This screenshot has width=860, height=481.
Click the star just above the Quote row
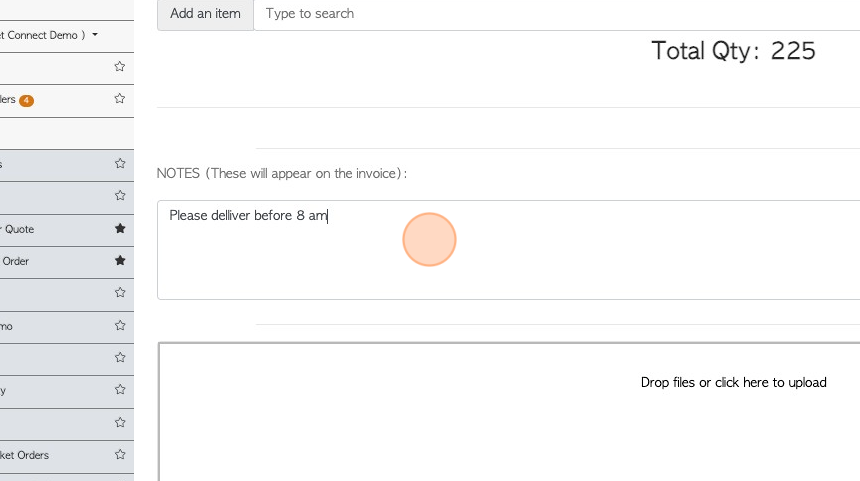[120, 196]
